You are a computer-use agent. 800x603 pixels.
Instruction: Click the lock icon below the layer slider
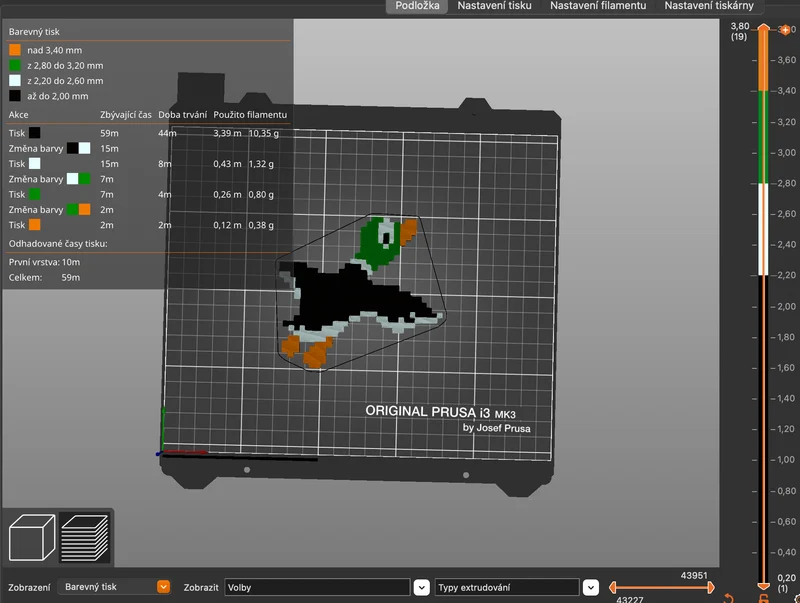tap(764, 598)
